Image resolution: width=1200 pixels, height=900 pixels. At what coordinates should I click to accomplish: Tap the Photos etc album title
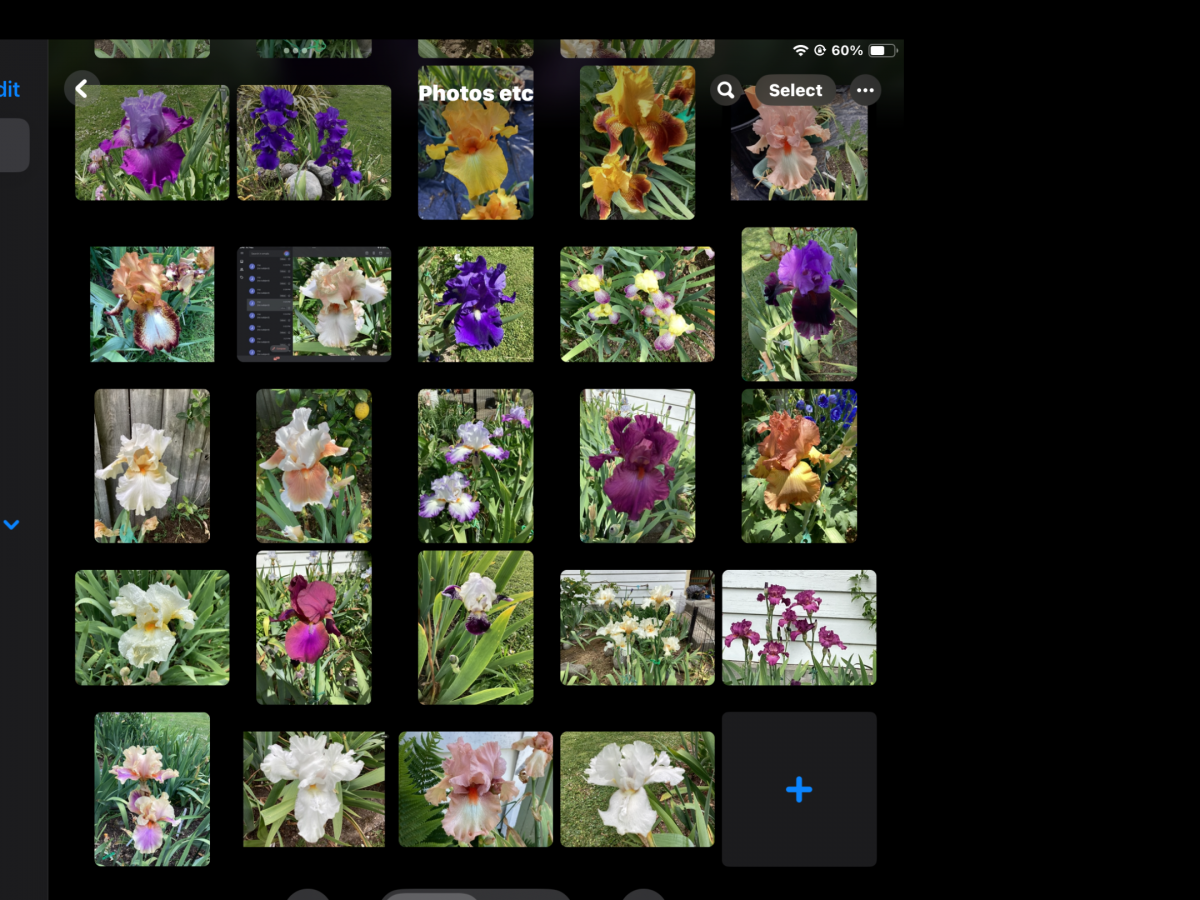[475, 93]
